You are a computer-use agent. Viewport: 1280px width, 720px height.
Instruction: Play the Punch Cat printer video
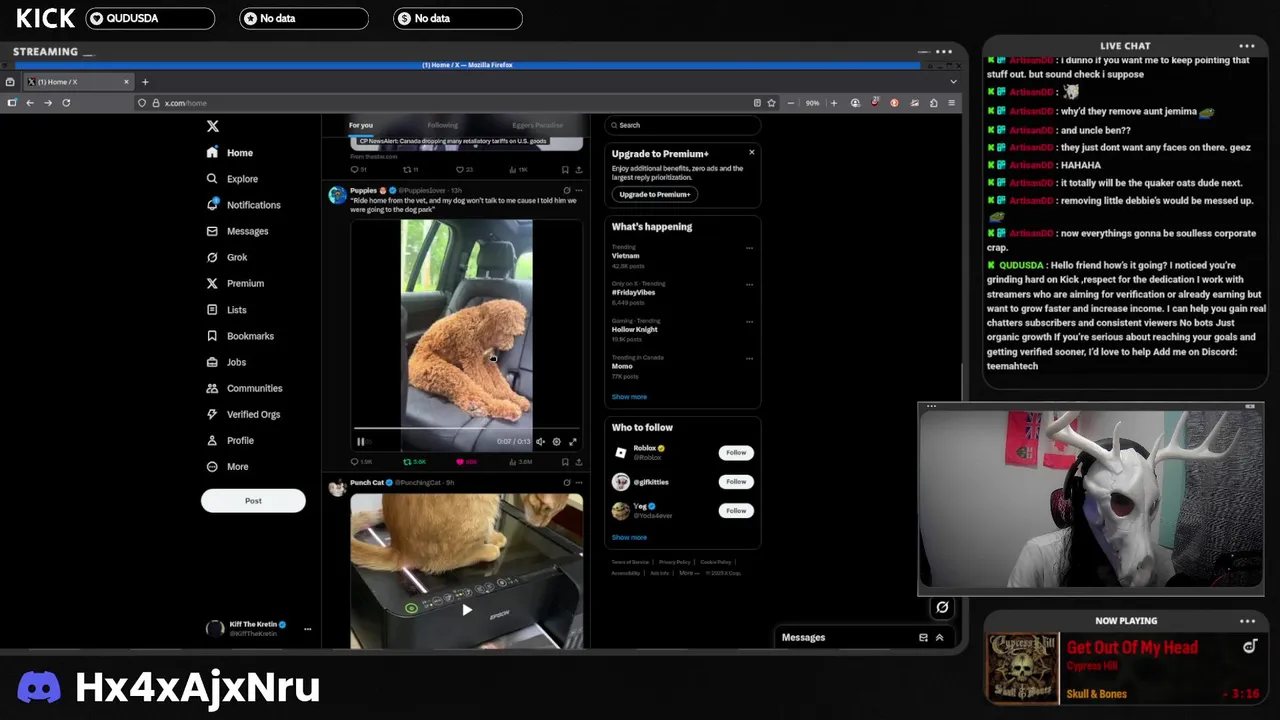(x=466, y=609)
